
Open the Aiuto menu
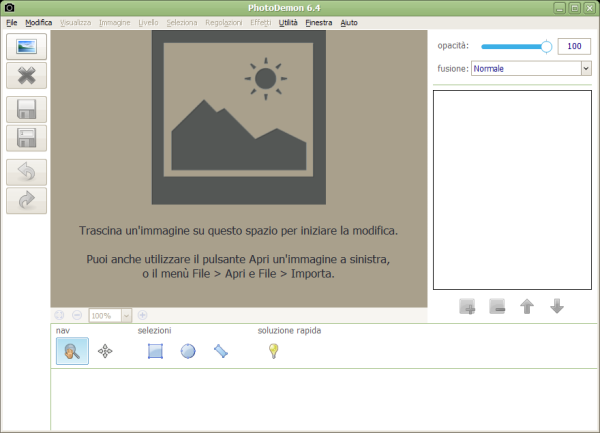[x=349, y=22]
